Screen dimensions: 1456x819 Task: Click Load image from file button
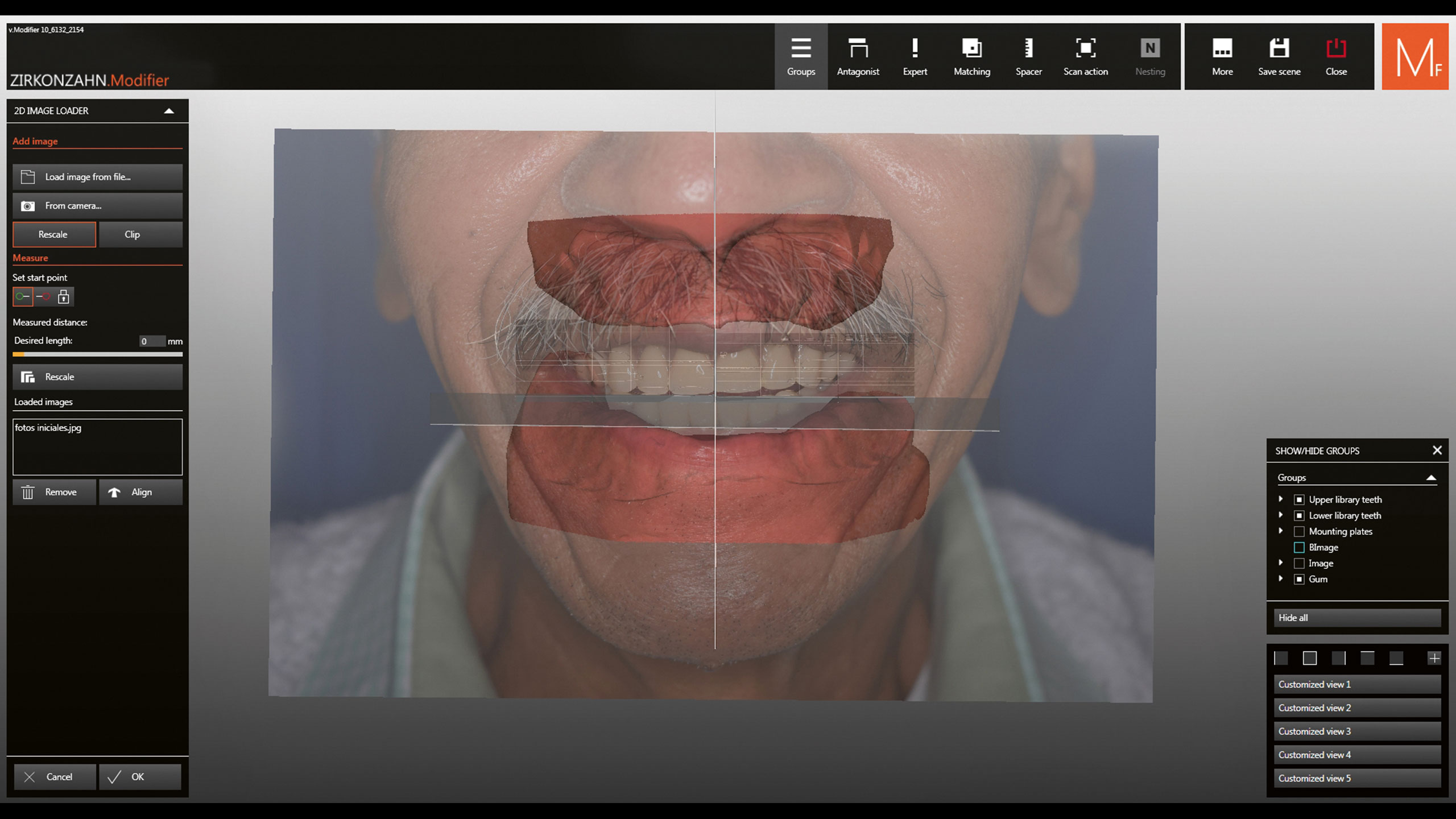(97, 177)
